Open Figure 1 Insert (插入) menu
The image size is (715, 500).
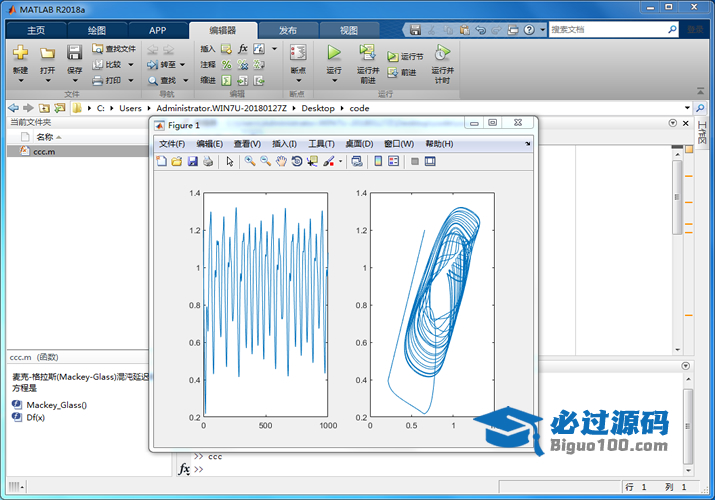(285, 144)
